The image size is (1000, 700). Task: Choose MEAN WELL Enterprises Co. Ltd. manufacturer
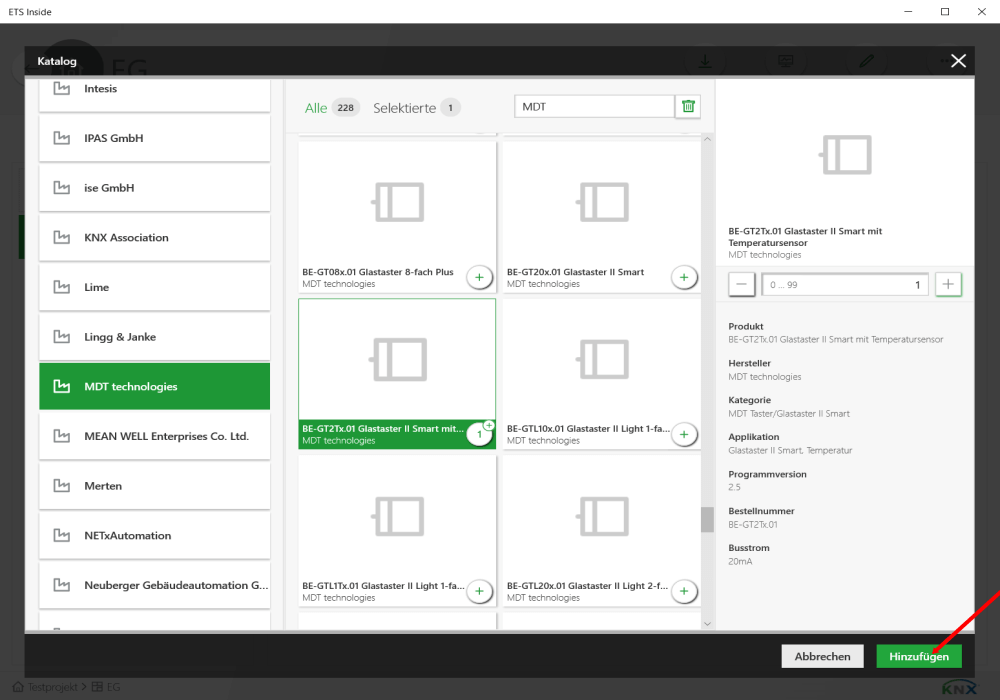tap(155, 436)
